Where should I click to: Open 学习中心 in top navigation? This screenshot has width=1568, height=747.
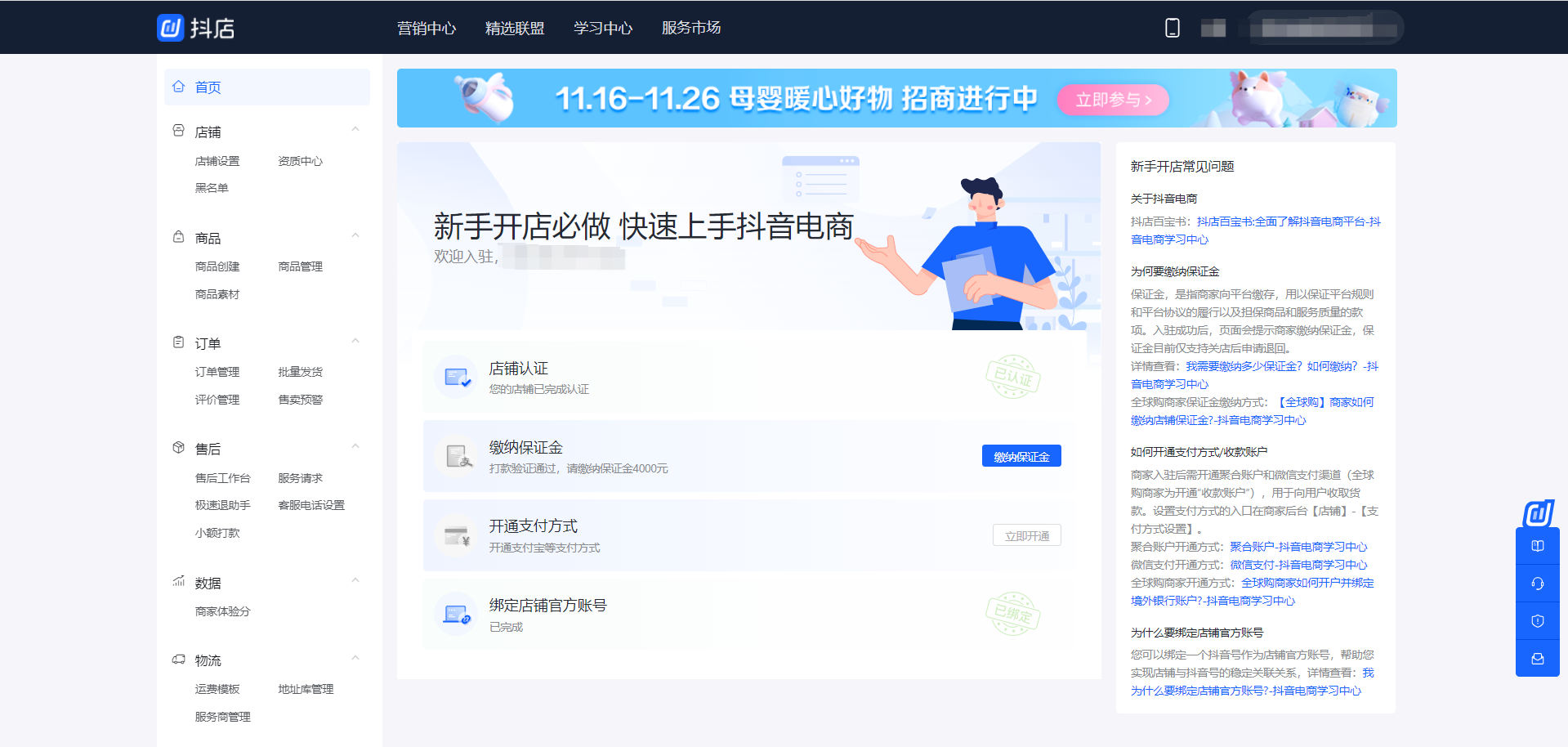point(603,28)
